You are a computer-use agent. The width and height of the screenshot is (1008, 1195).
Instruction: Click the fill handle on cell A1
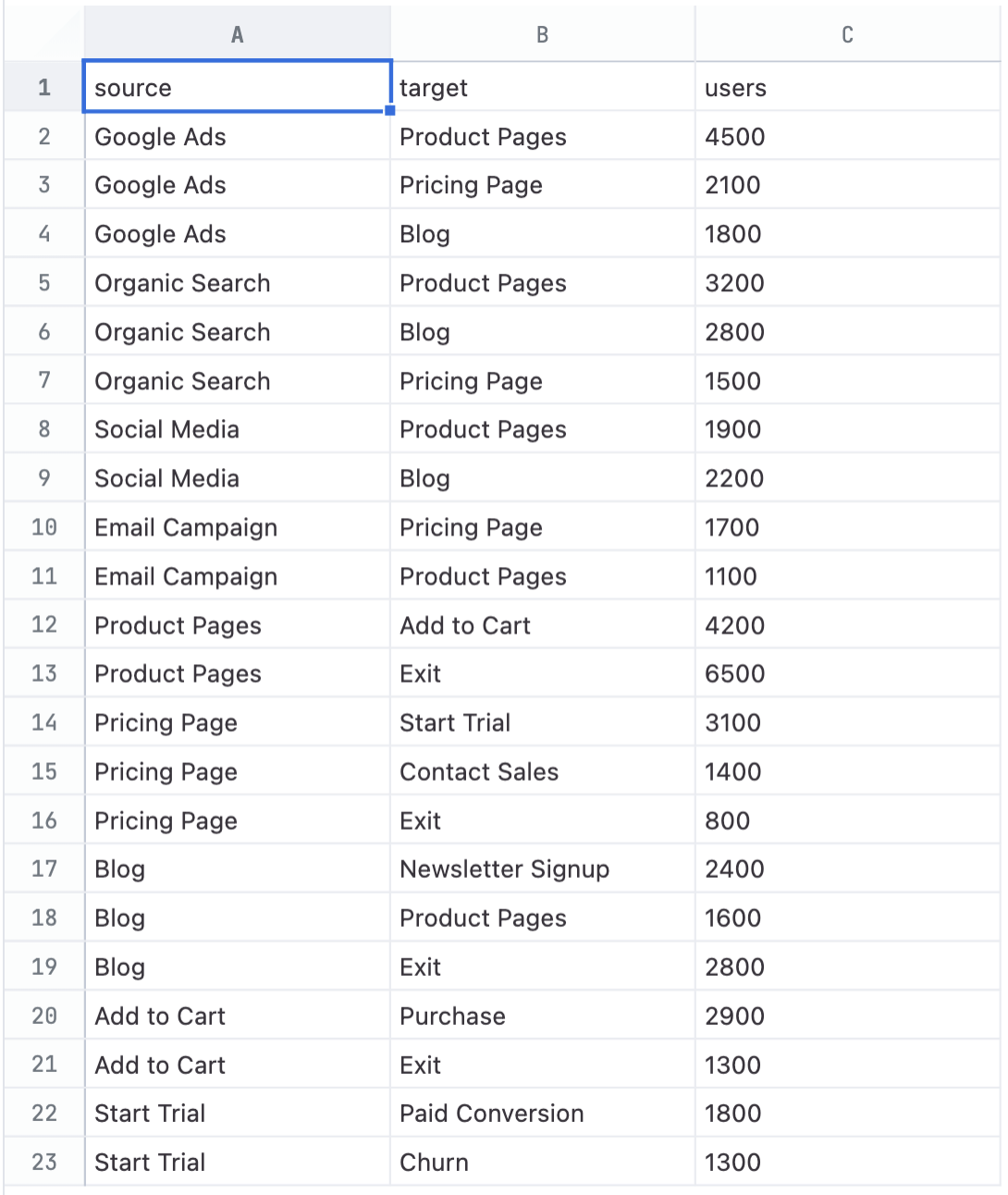click(391, 111)
